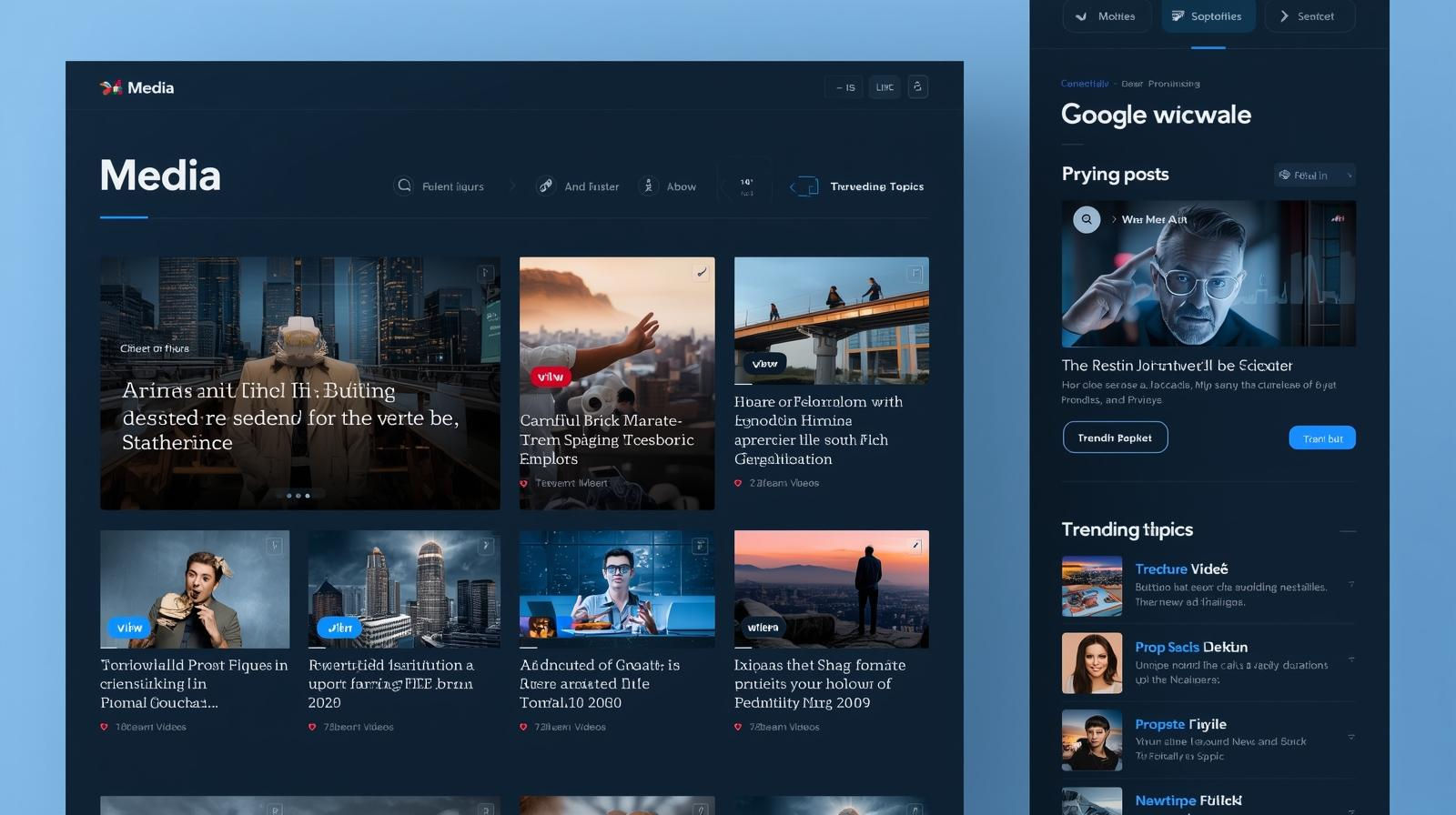Click the heart icon next to 10team Videos
The height and width of the screenshot is (815, 1456).
(x=104, y=727)
